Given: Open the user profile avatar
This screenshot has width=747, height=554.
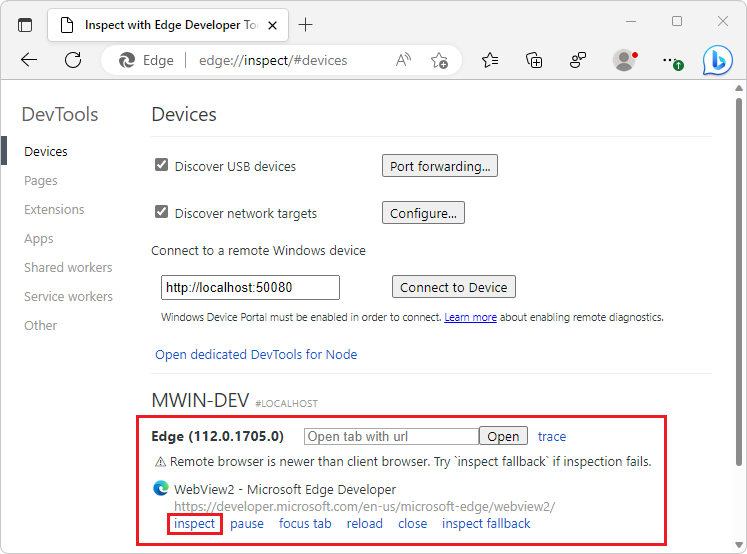Looking at the screenshot, I should [624, 60].
